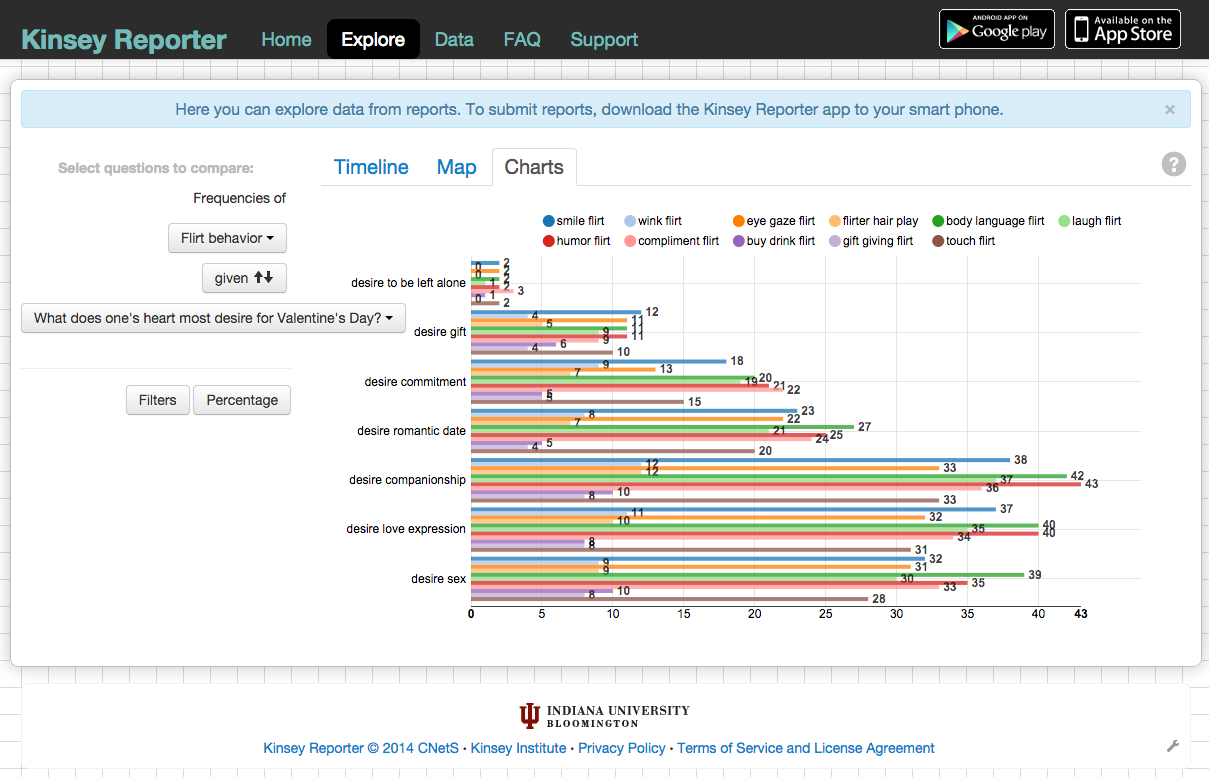Click the Indiana University Bloomington logo
Image resolution: width=1209 pixels, height=777 pixels.
click(x=604, y=716)
